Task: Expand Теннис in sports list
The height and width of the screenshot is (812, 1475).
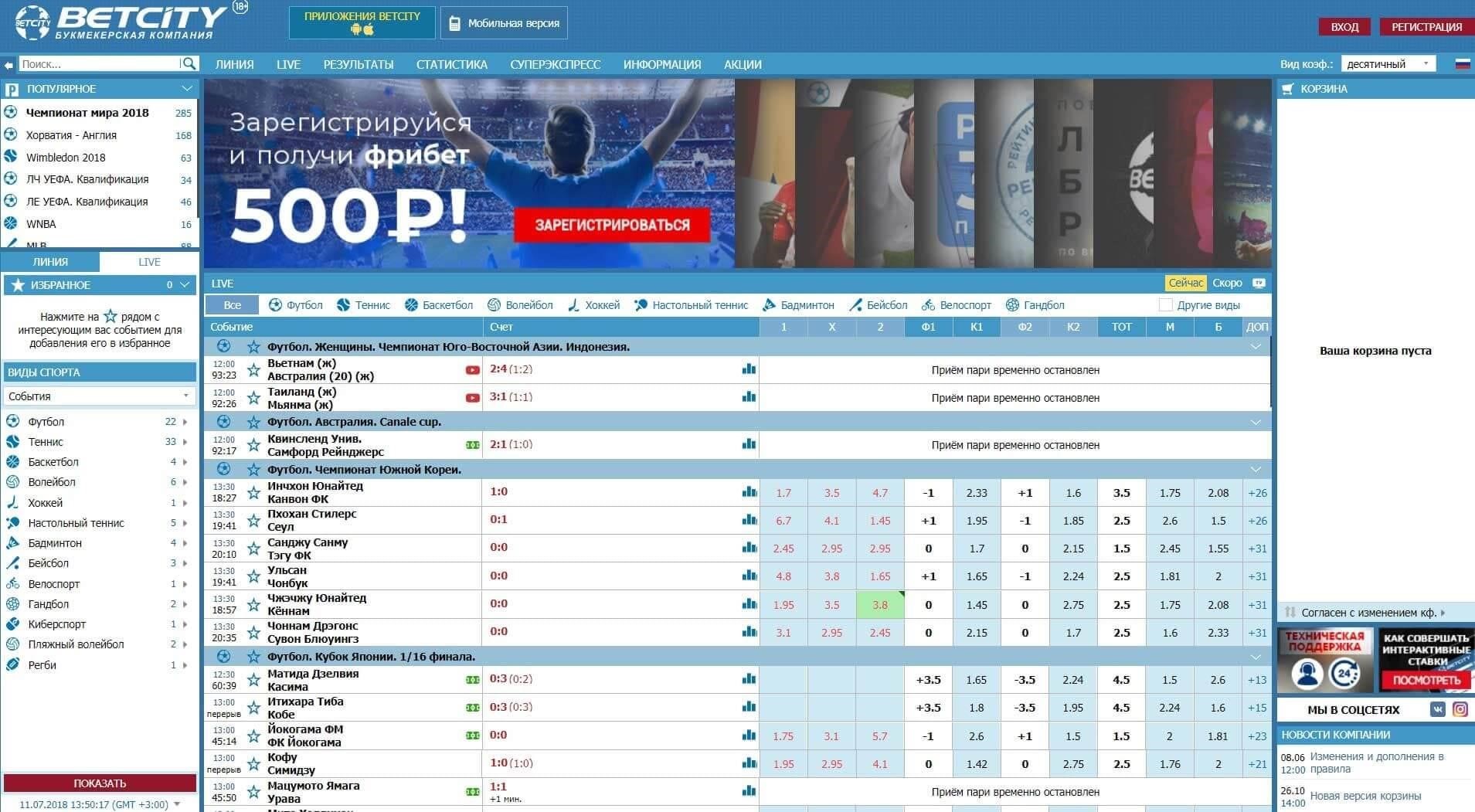Action: (x=185, y=442)
